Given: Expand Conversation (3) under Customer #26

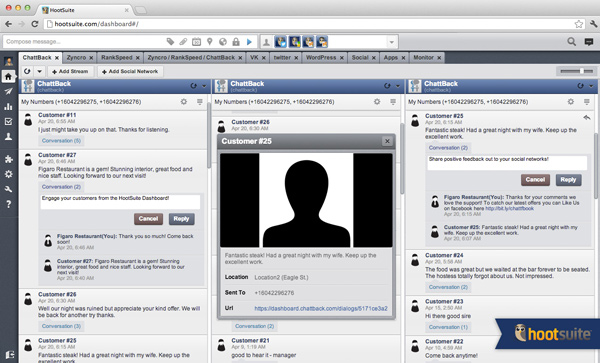Looking at the screenshot, I should [x=61, y=326].
